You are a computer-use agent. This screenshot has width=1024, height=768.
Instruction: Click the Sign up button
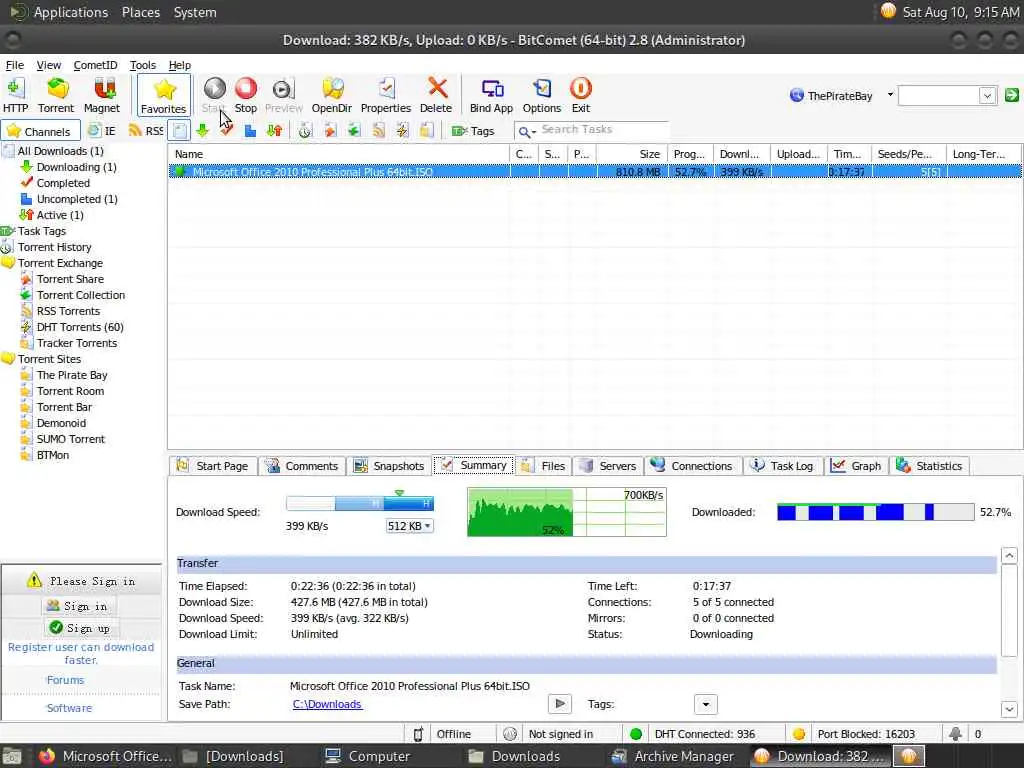point(80,628)
